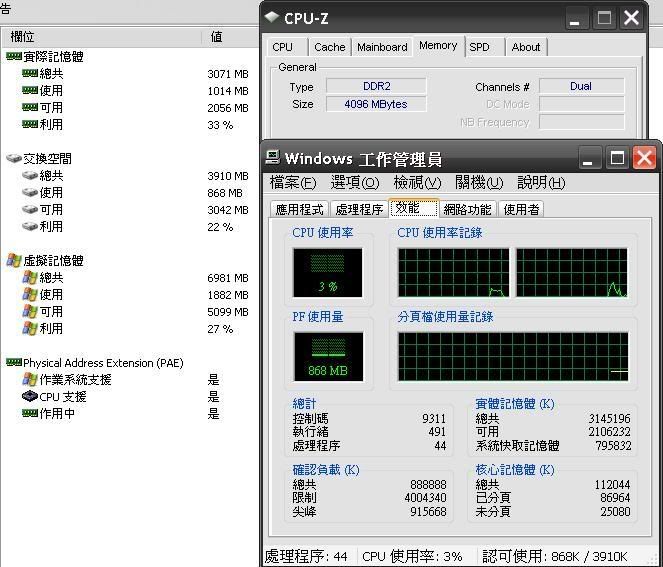Click disk icon of 可用 3042 MB row
This screenshot has height=567, width=663.
coord(30,209)
